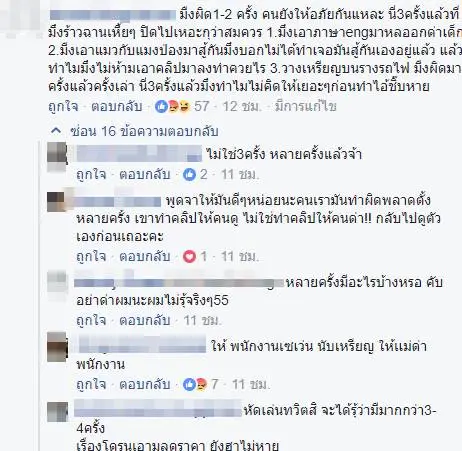Like the reply saying ไม่ใช่3ครั้ง
462x451 pixels.
(x=91, y=175)
